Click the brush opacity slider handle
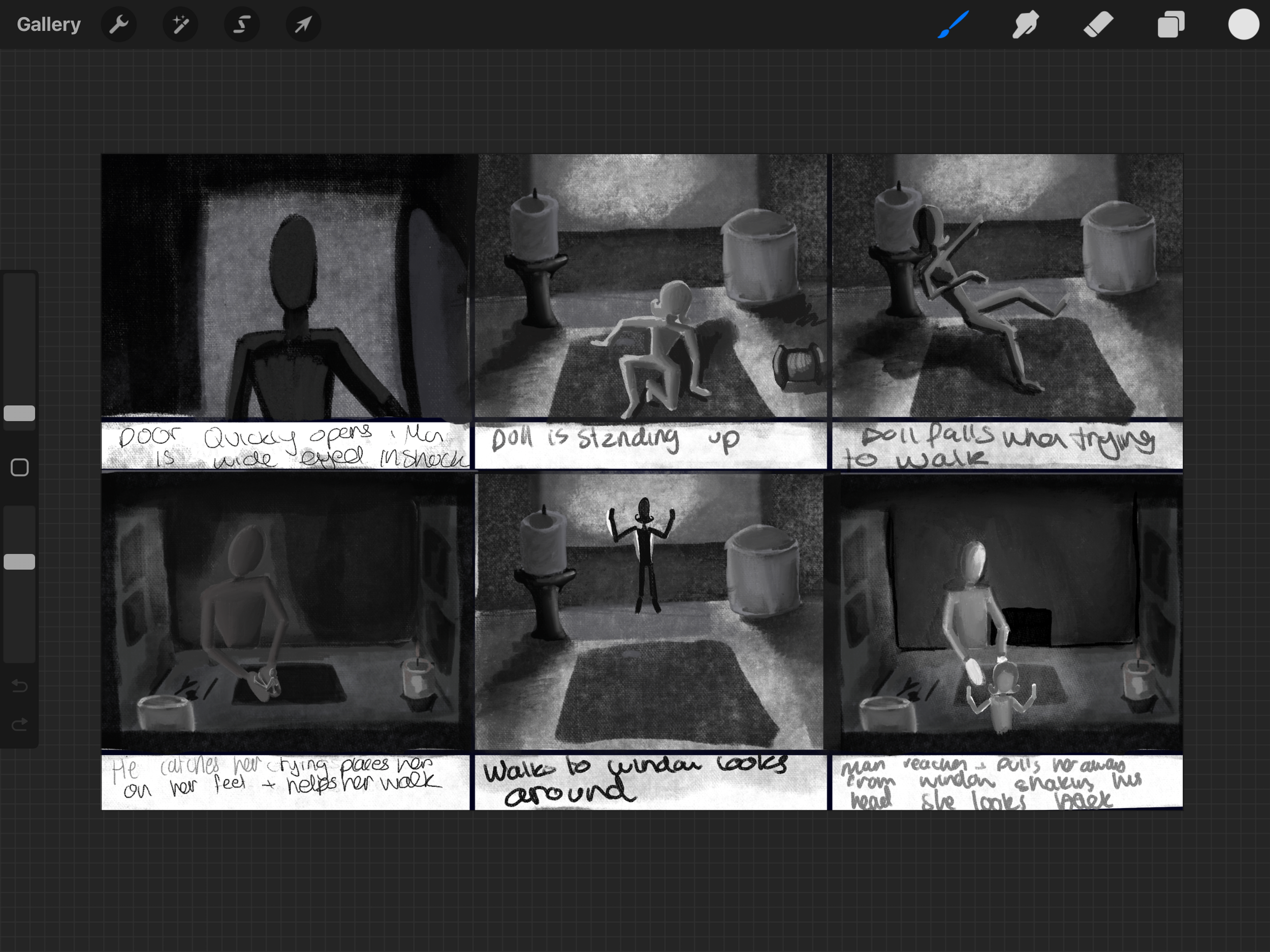This screenshot has width=1270, height=952. 19,562
